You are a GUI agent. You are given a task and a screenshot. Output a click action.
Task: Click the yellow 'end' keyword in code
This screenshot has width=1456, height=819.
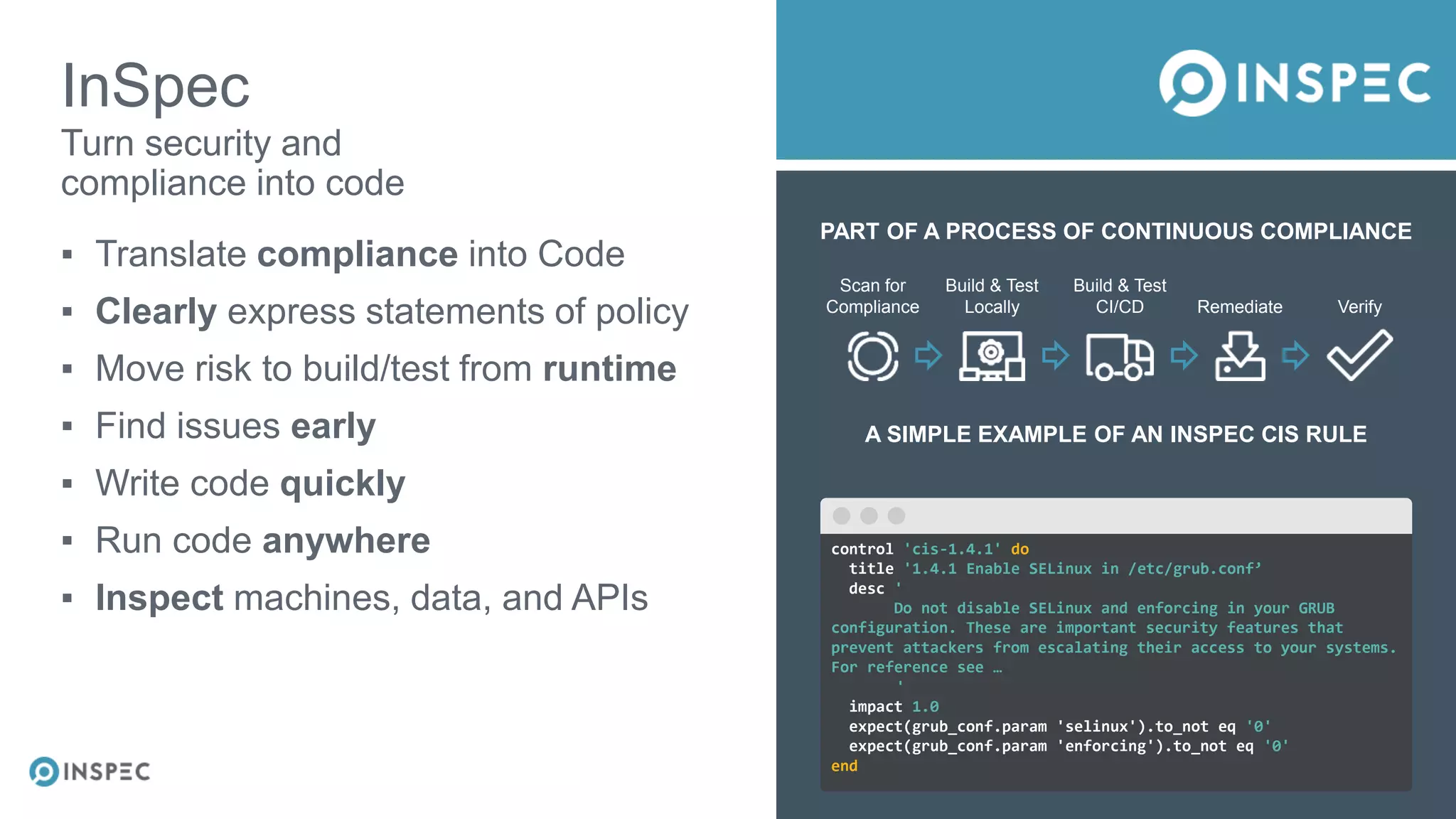(x=844, y=766)
